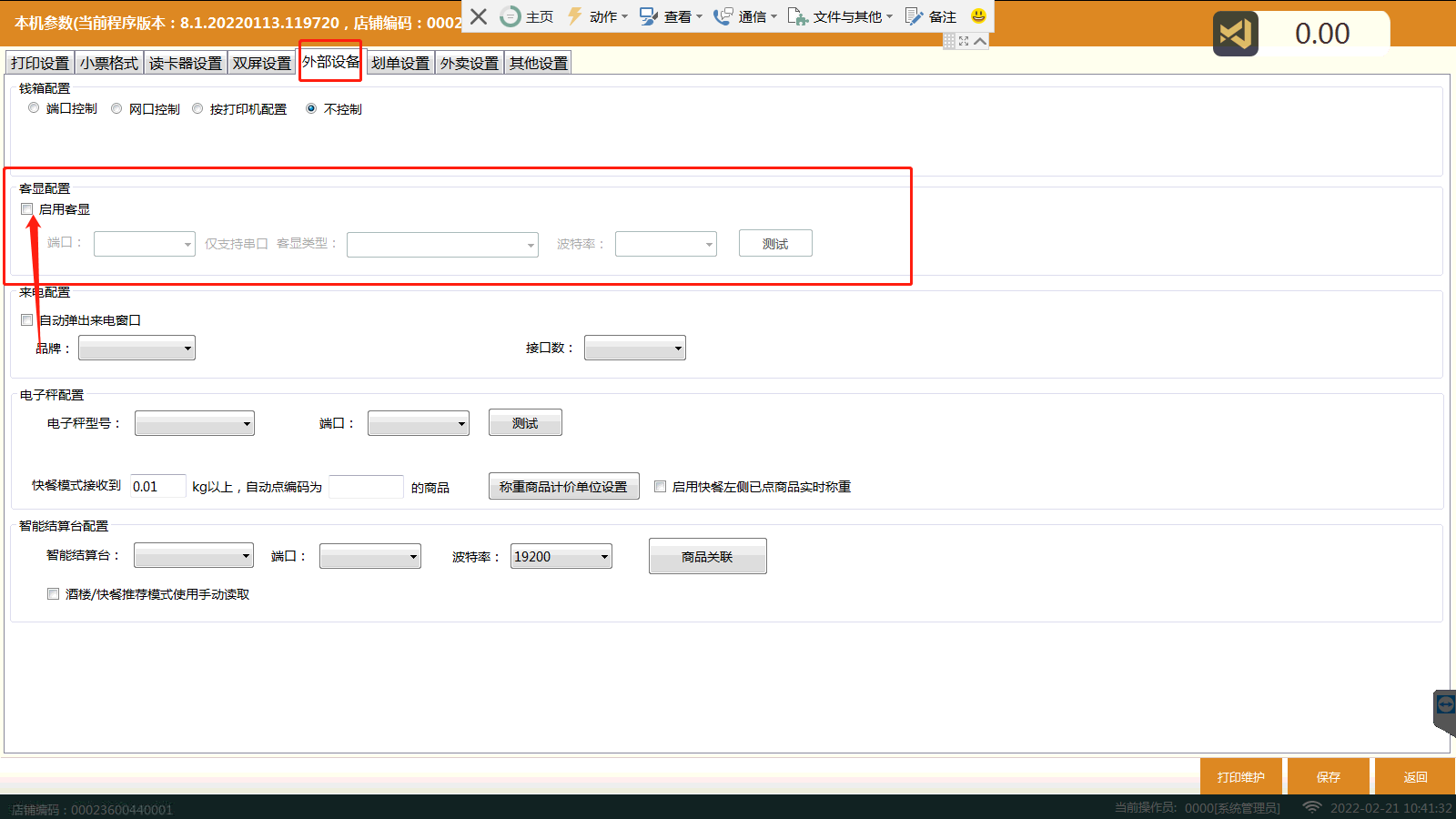Click the orange logo icon beside 0.00
Image resolution: width=1456 pixels, height=819 pixels.
point(1236,34)
